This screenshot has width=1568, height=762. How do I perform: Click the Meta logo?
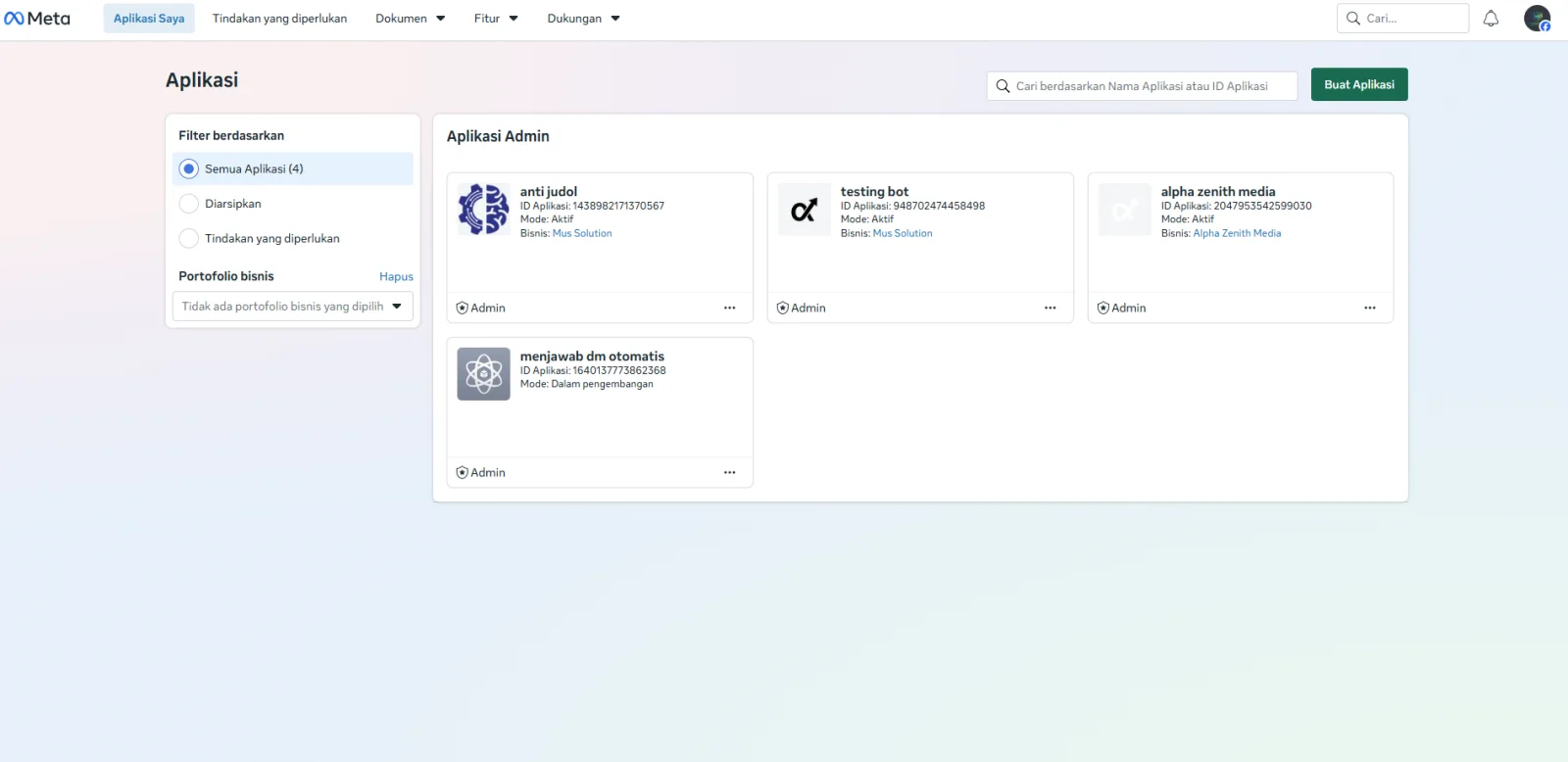tap(37, 18)
